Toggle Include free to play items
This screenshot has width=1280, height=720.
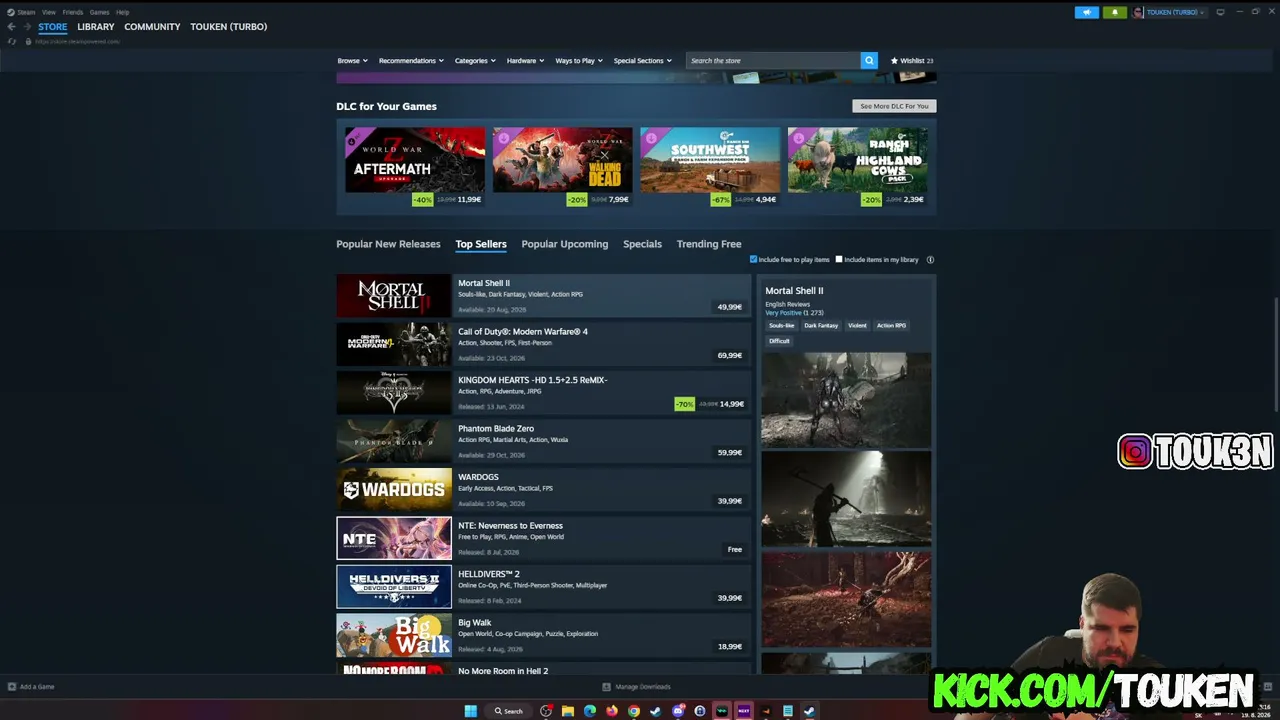754,260
